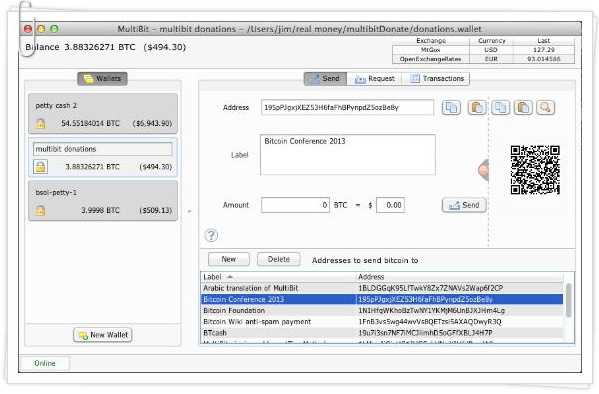This screenshot has width=599, height=394.
Task: Click the New address button
Action: pyautogui.click(x=228, y=259)
